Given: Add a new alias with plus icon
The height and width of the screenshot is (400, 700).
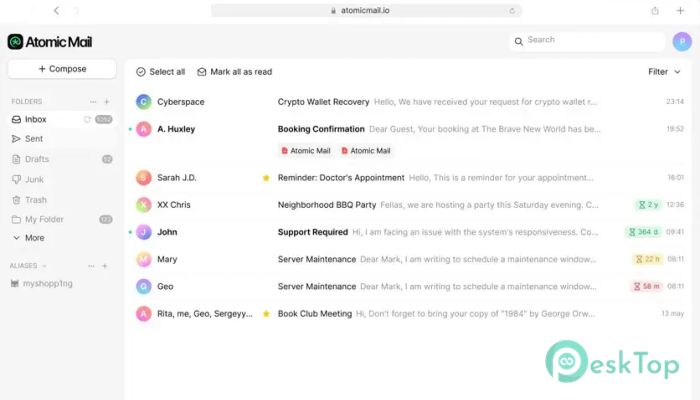Looking at the screenshot, I should click(x=105, y=266).
